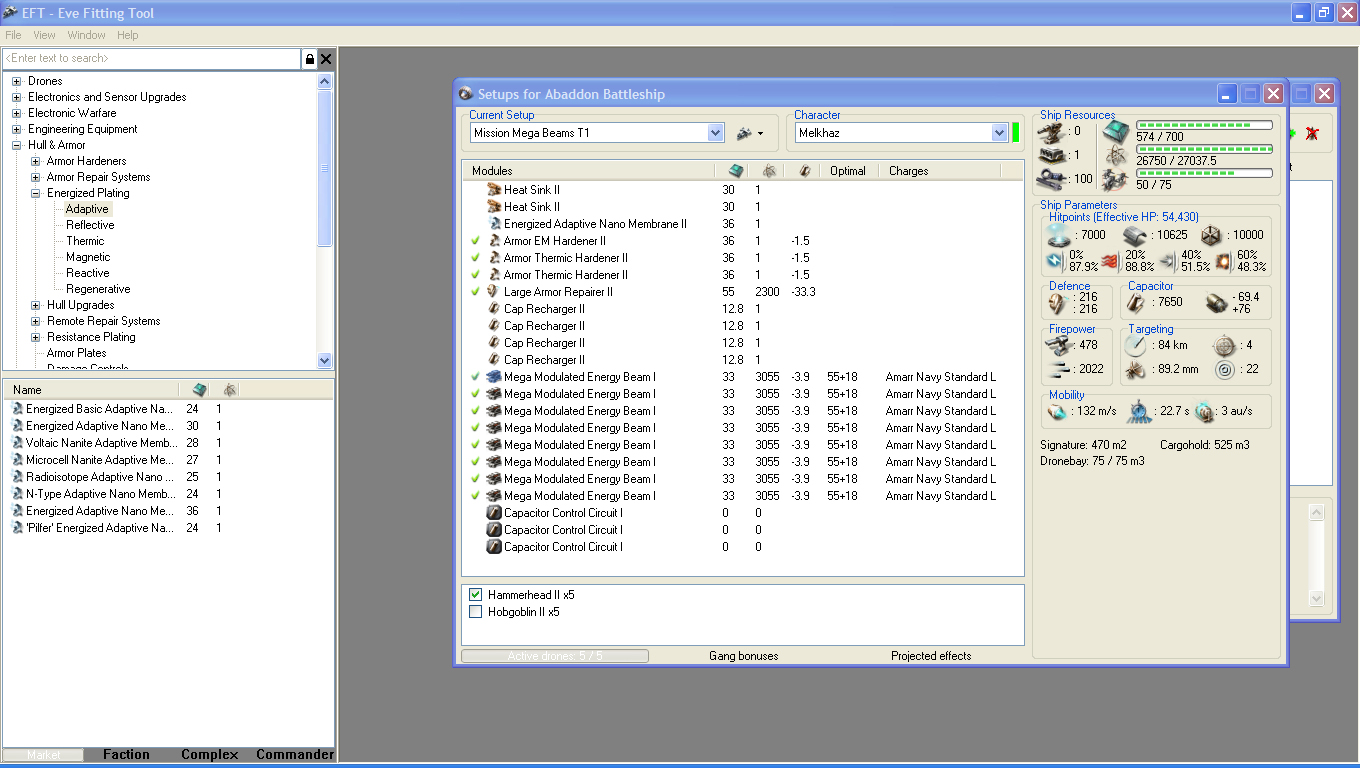Toggle the lock icon beside the search field
This screenshot has width=1360, height=768.
310,59
